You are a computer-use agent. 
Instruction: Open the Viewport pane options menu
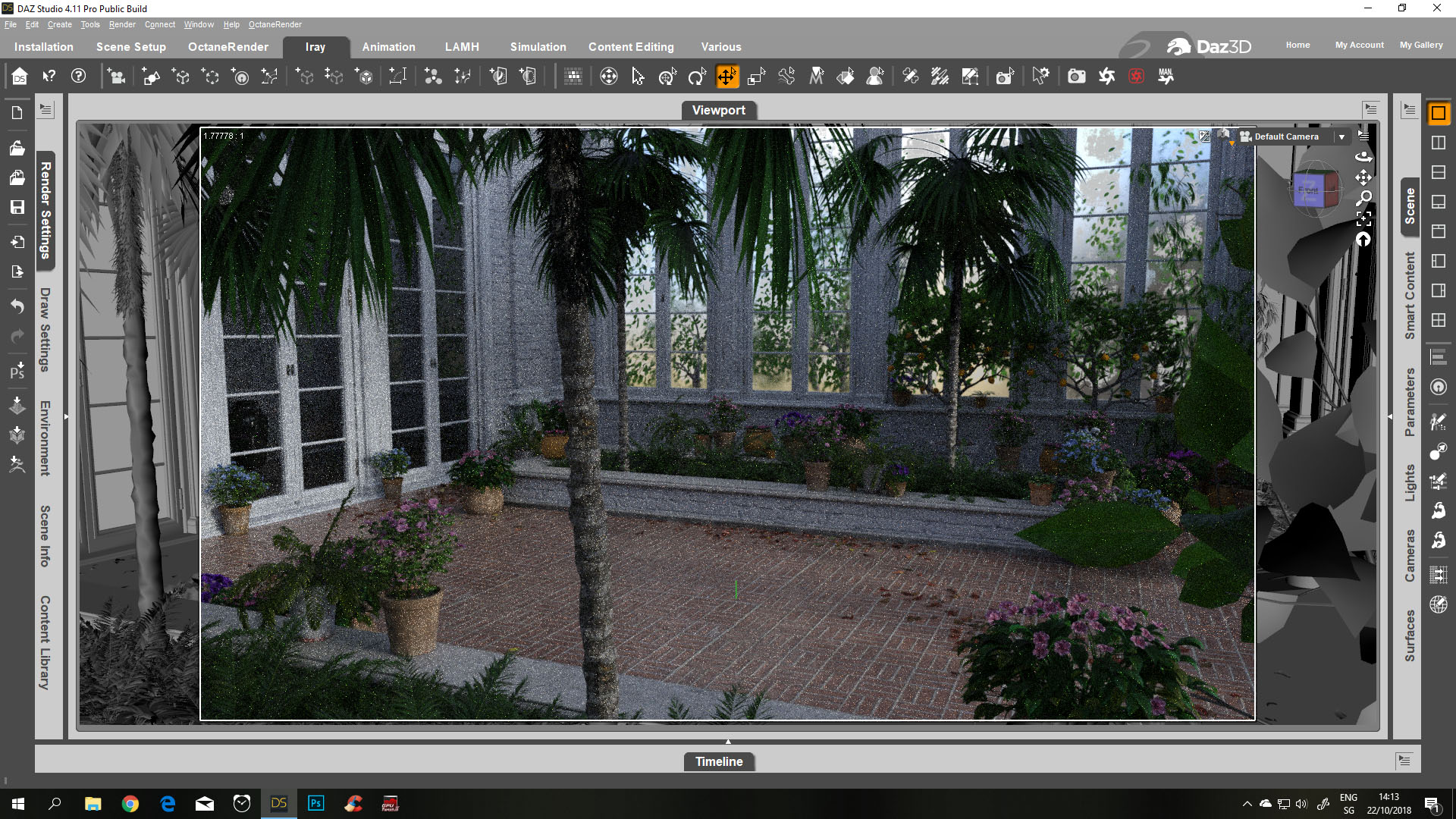(1370, 109)
